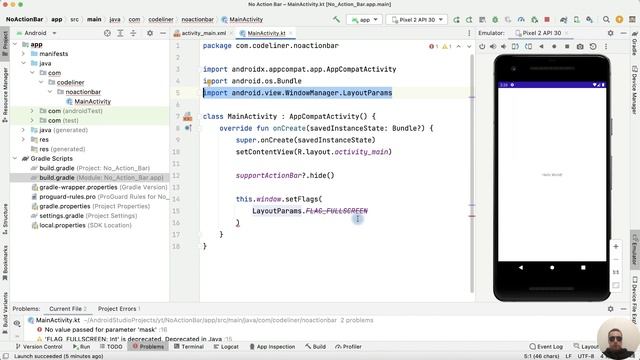The image size is (640, 360).
Task: Open Project panel options gear icon
Action: (150, 33)
